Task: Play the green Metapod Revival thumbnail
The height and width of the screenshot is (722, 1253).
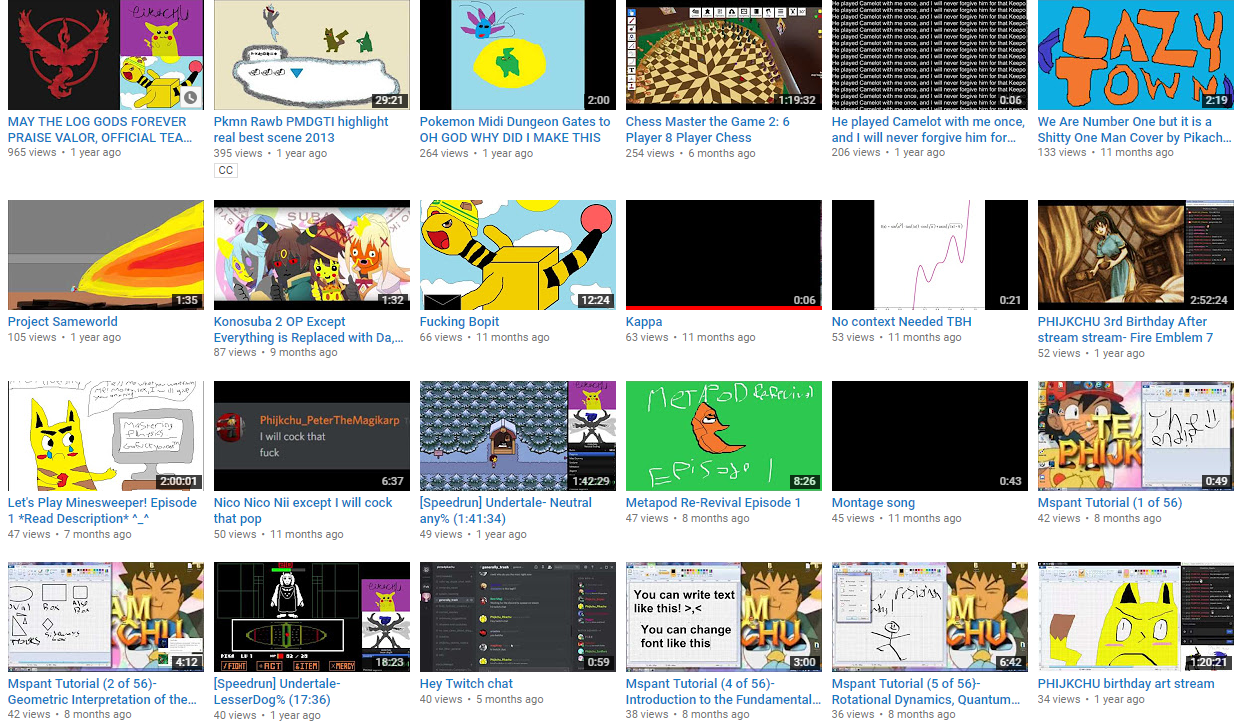Action: (x=724, y=436)
